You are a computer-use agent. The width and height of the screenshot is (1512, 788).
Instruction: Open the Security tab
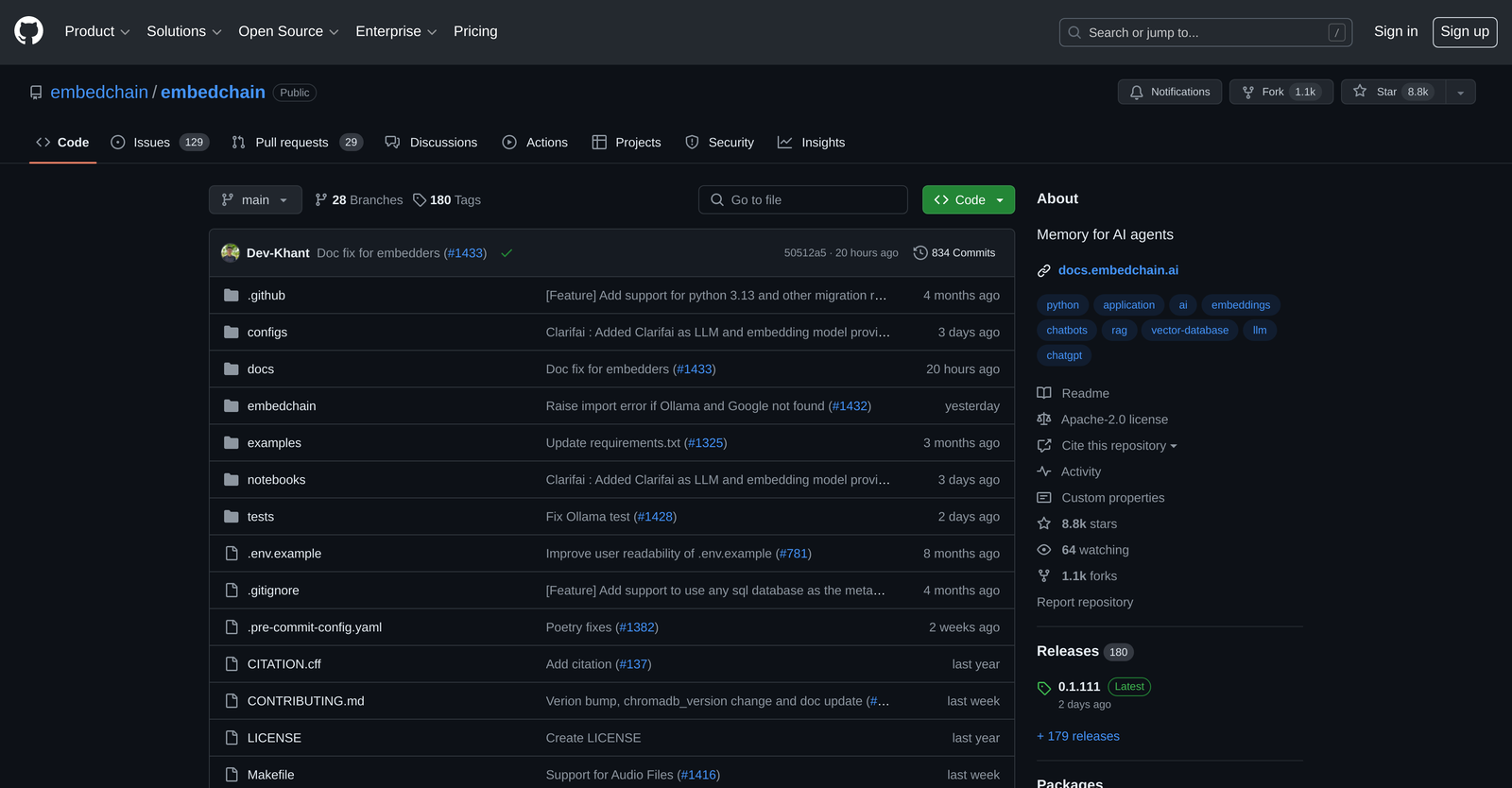click(x=719, y=143)
